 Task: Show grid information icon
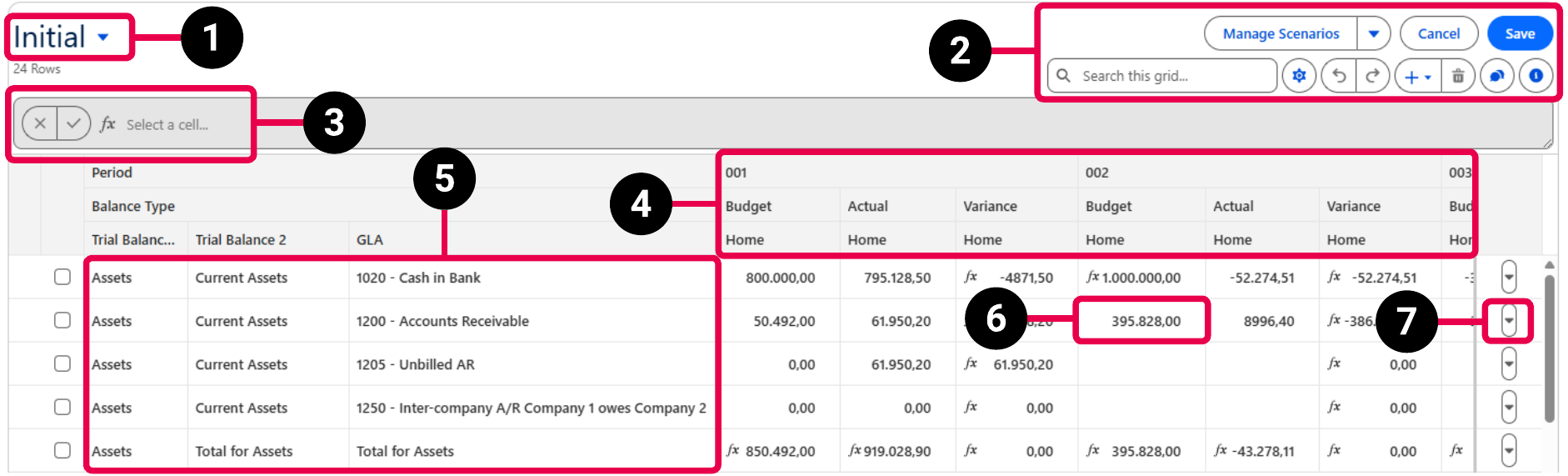1536,76
